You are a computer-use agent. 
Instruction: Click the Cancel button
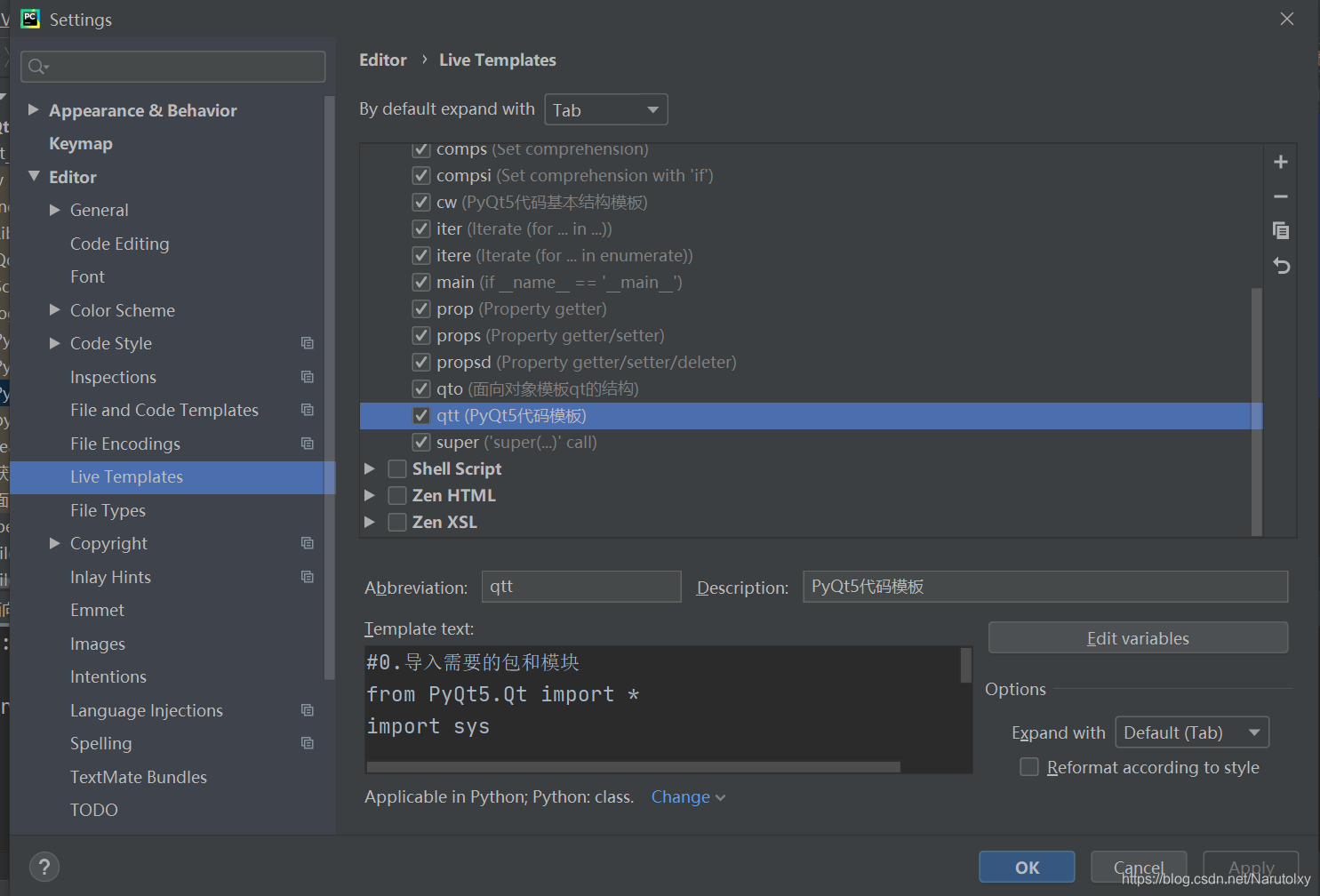point(1139,867)
